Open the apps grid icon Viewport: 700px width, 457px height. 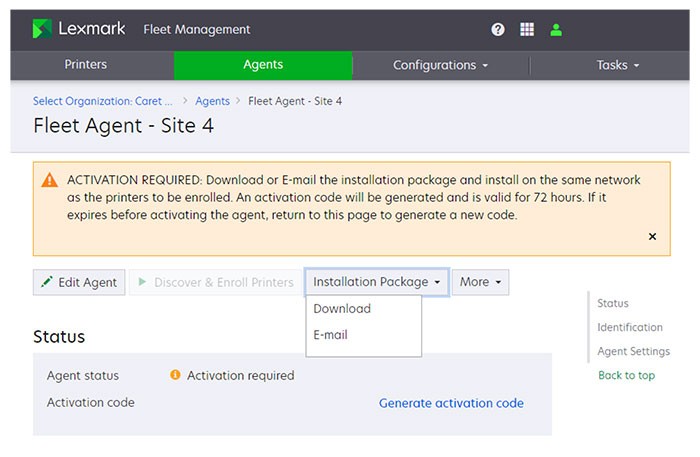coord(527,30)
